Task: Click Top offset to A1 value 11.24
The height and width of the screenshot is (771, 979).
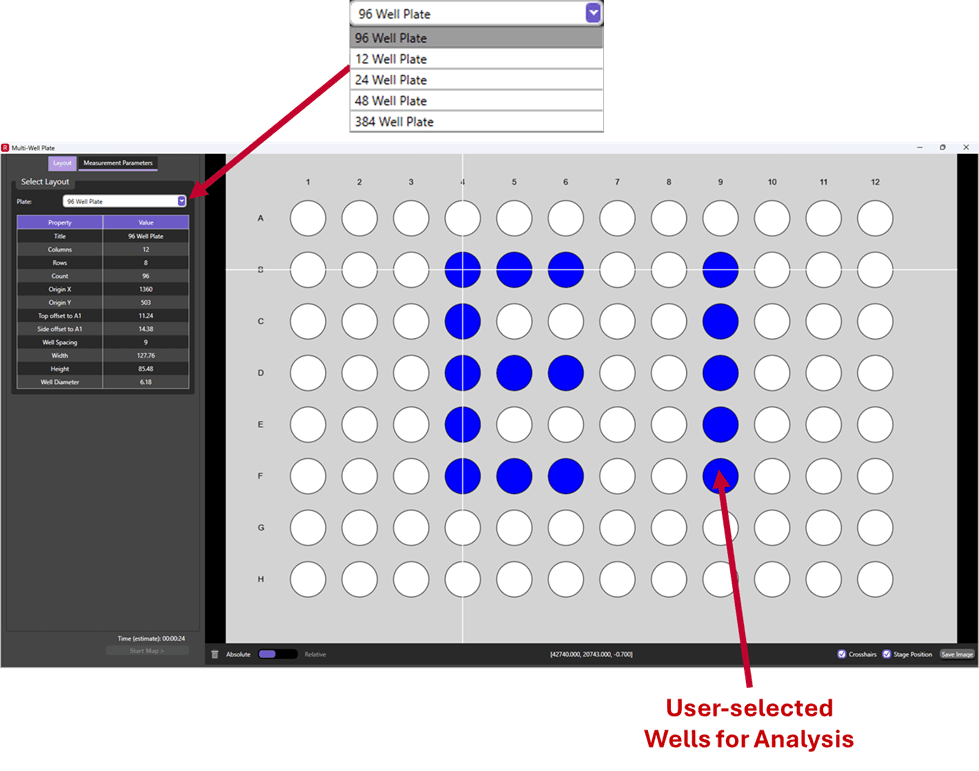Action: (146, 316)
